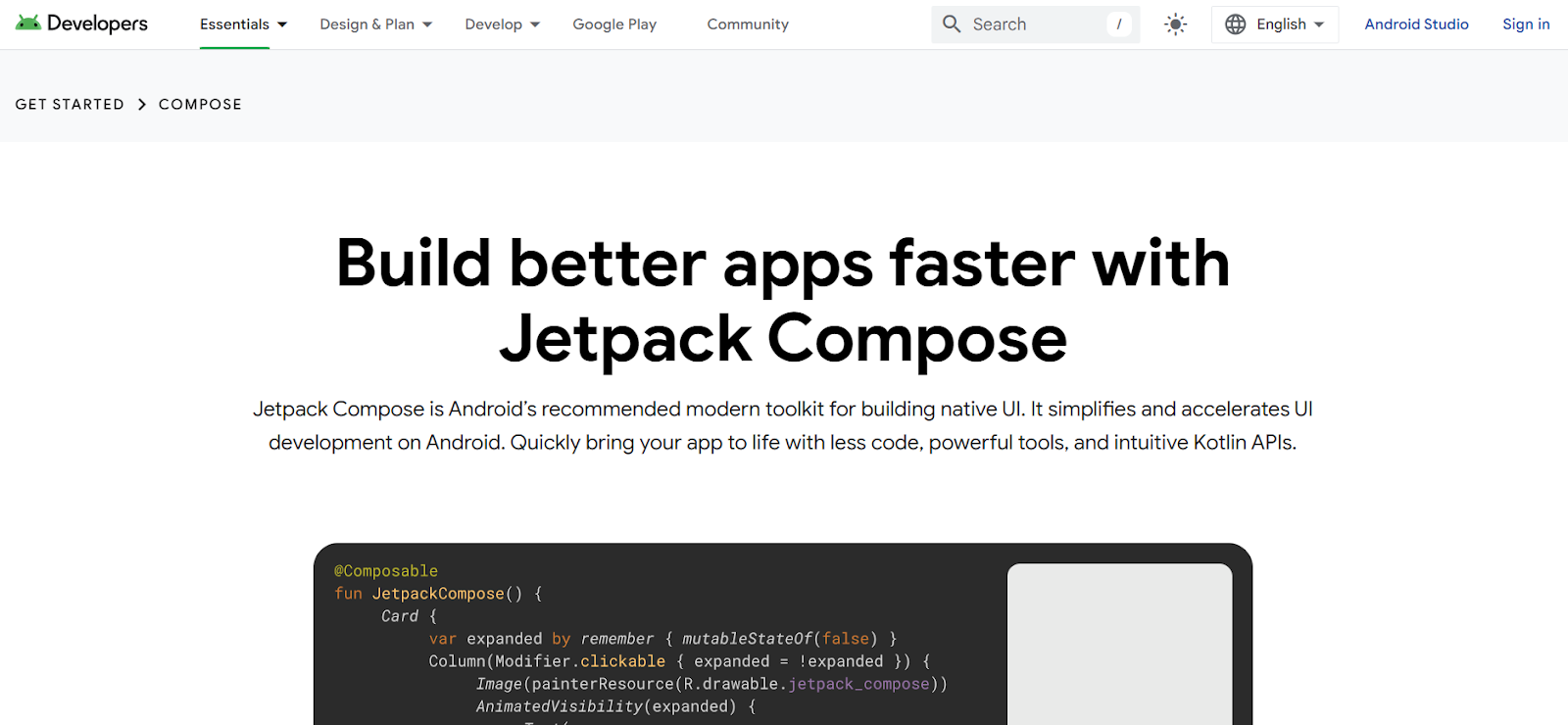Click the fun JetpackCompose() code line
This screenshot has width=1568, height=725.
point(438,594)
